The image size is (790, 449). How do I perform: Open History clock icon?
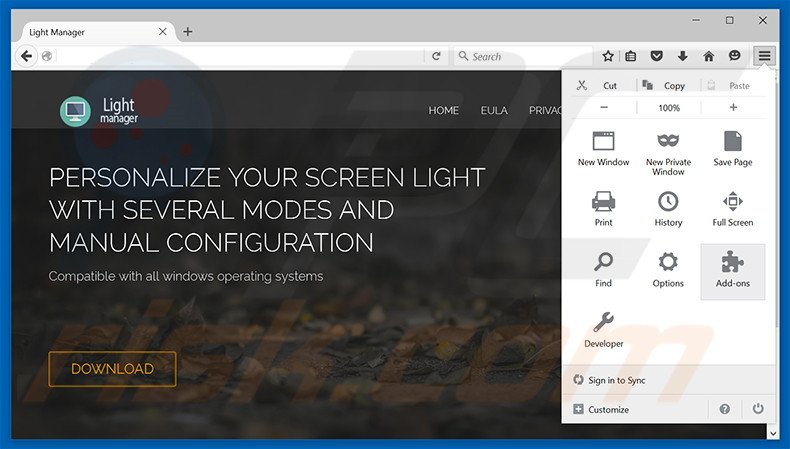point(668,202)
